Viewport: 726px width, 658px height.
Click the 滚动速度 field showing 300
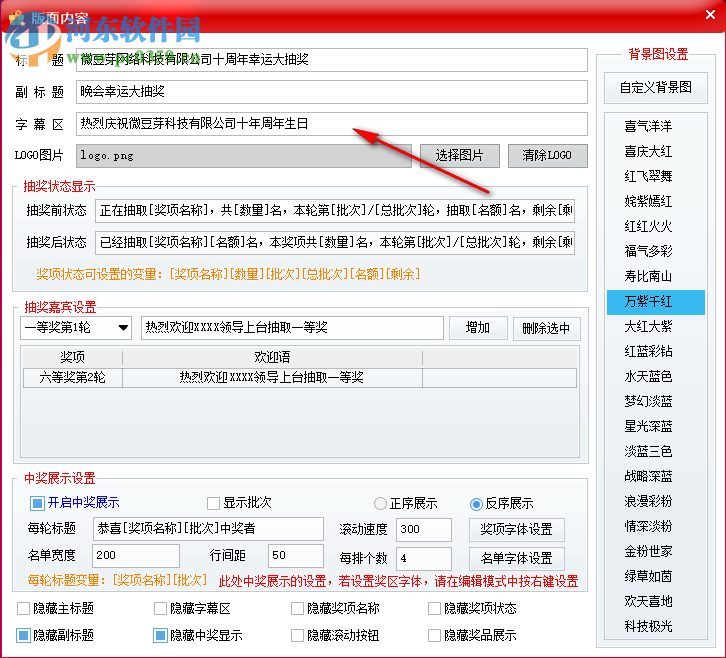424,529
